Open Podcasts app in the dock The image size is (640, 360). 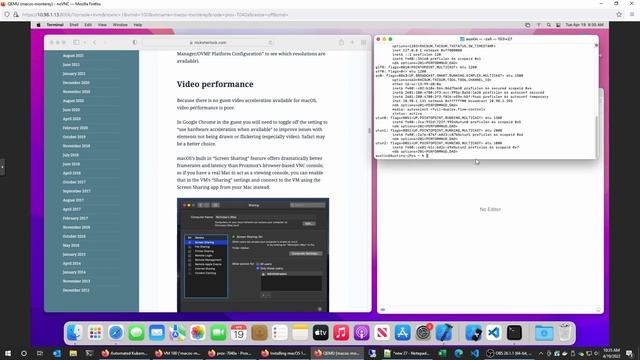click(x=362, y=333)
